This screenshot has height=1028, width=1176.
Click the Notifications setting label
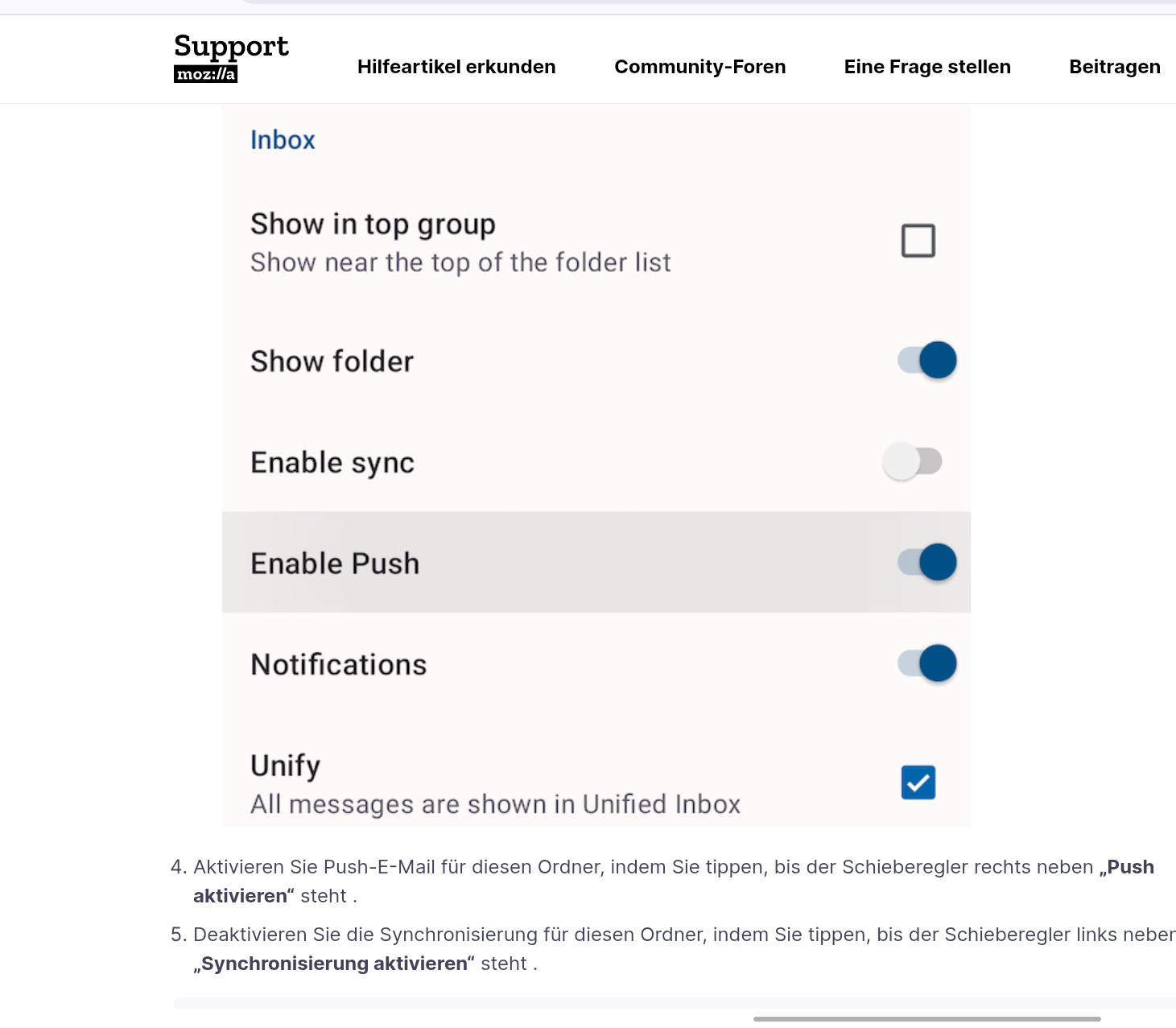339,665
